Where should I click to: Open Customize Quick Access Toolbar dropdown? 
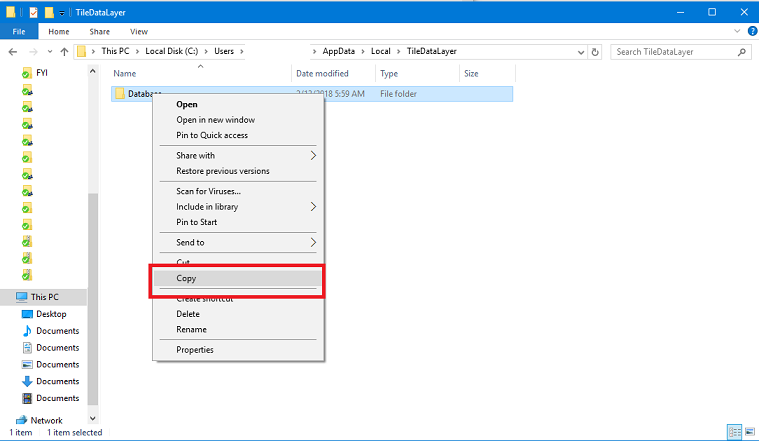tap(62, 13)
